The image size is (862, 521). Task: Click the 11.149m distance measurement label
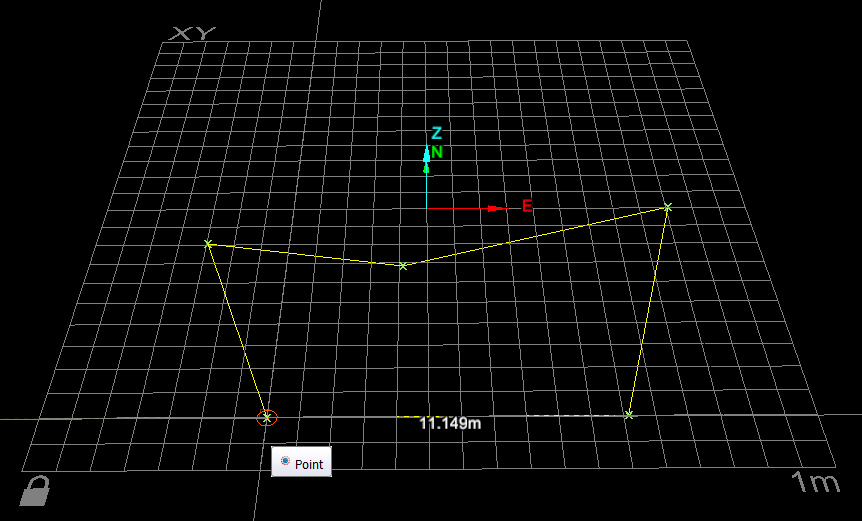450,423
